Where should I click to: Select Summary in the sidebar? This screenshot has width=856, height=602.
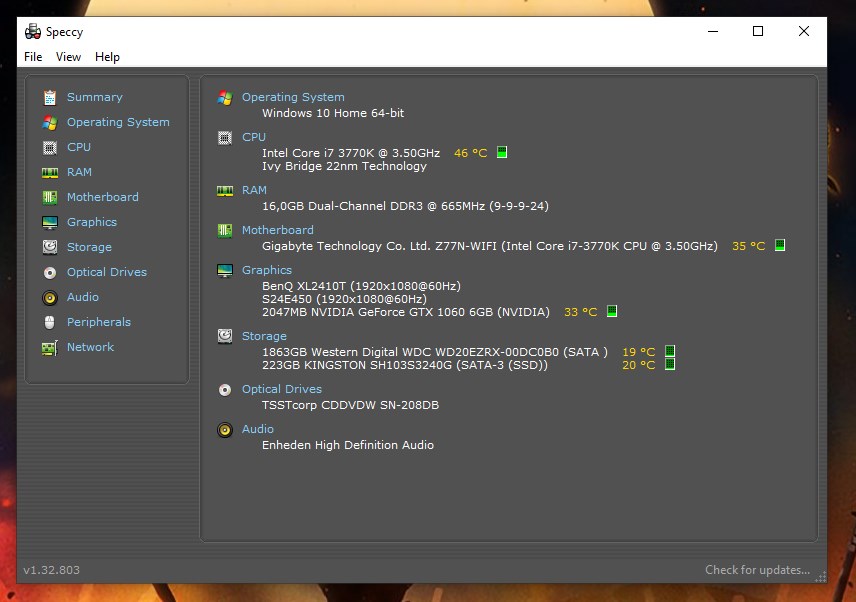[95, 97]
